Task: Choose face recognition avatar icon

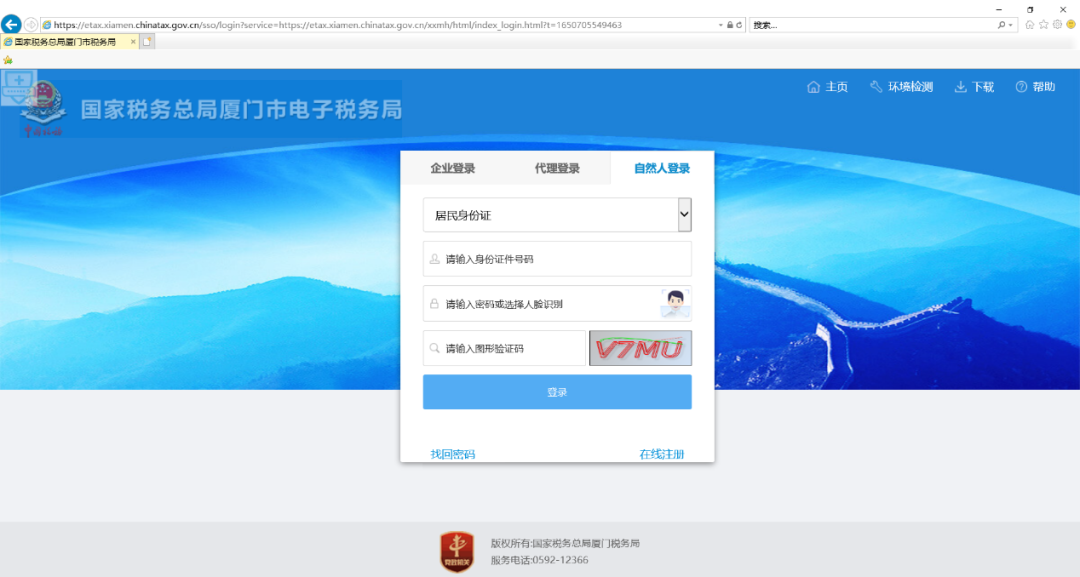Action: click(x=675, y=304)
